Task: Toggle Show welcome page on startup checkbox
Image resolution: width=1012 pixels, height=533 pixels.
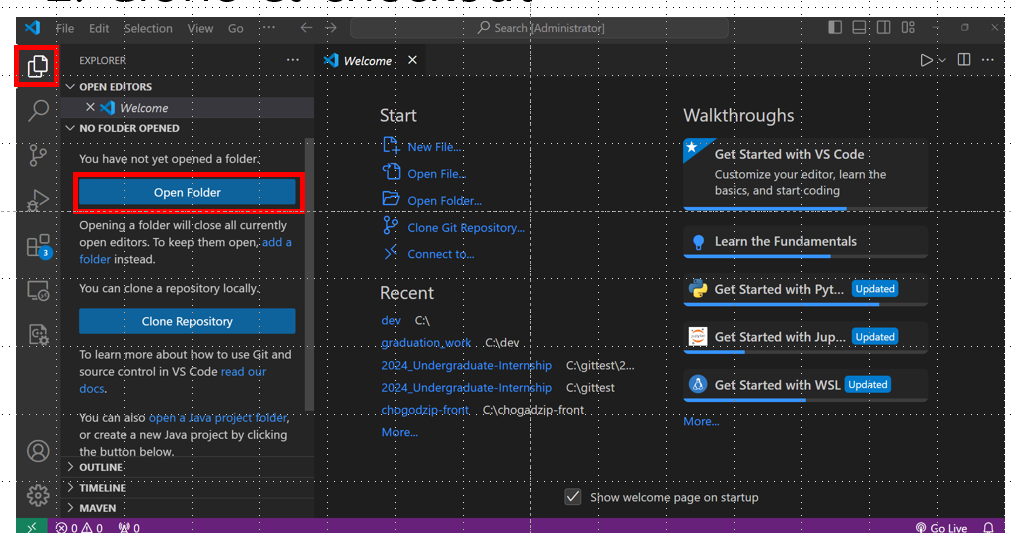Action: coord(572,497)
